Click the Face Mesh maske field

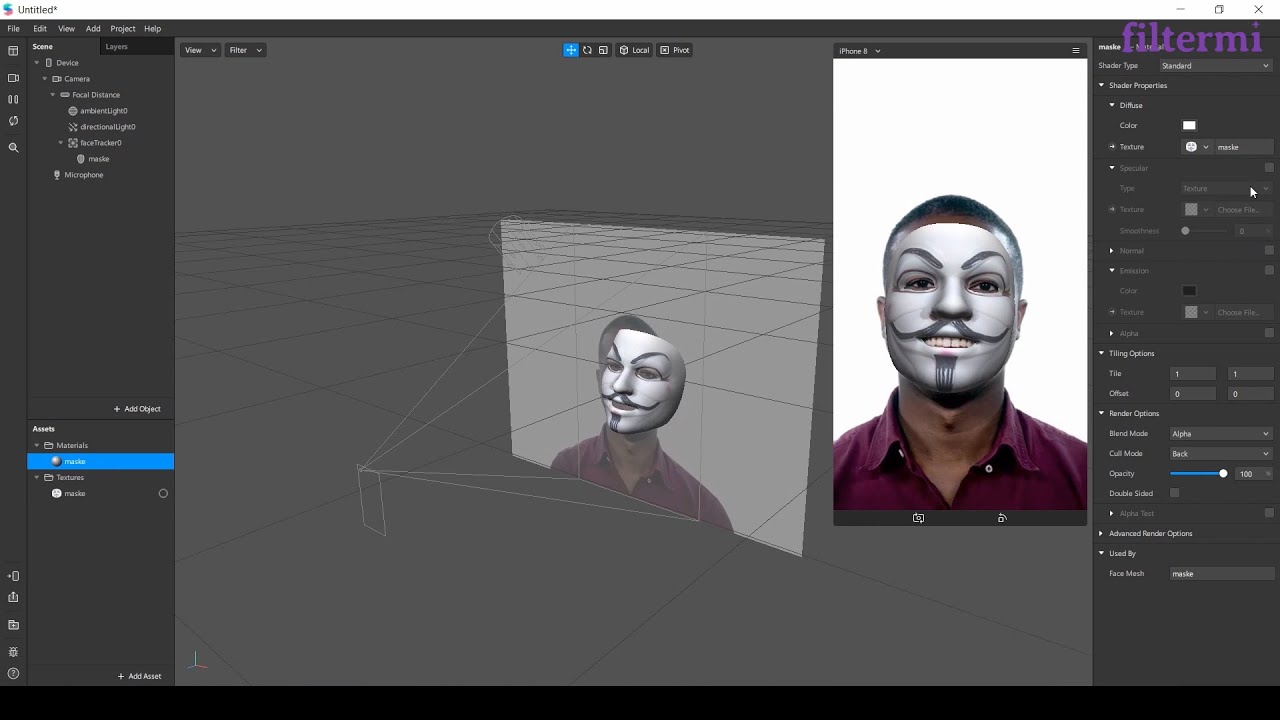(x=1222, y=574)
